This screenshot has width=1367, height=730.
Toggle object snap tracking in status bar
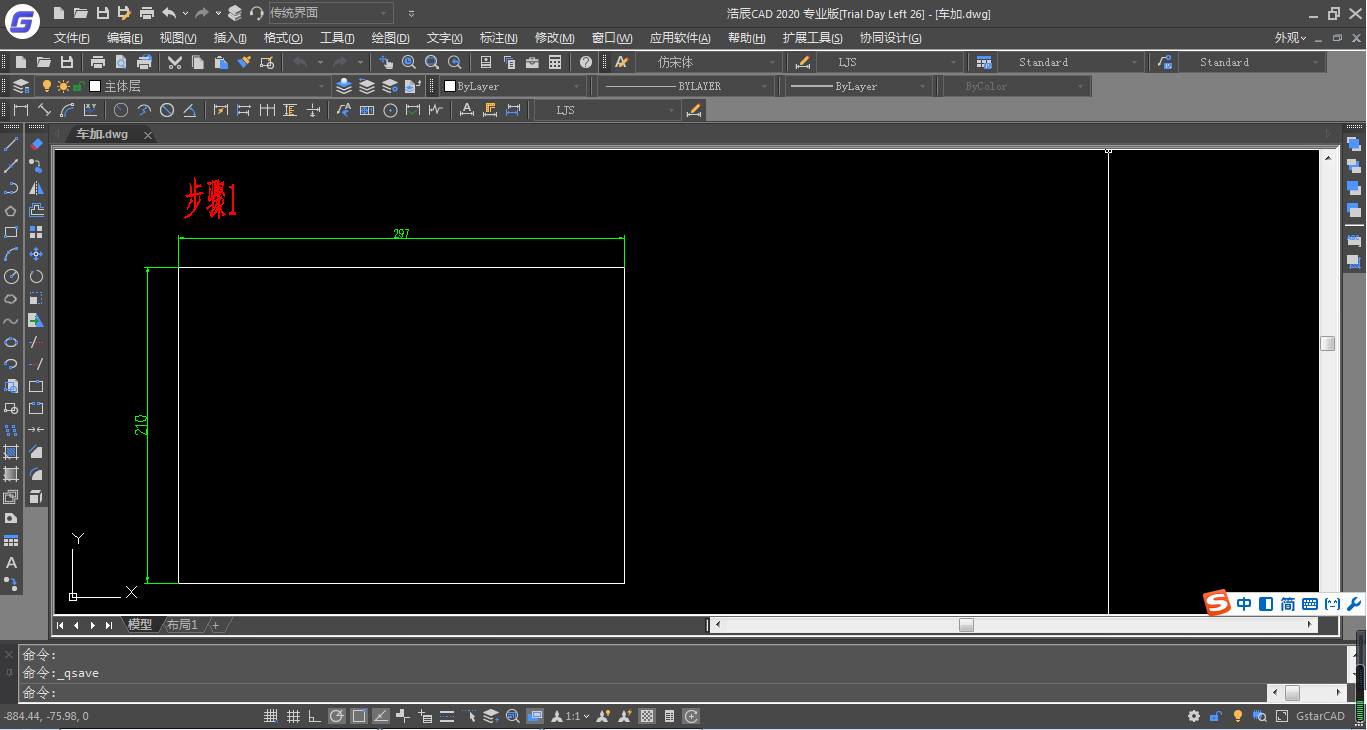[381, 716]
